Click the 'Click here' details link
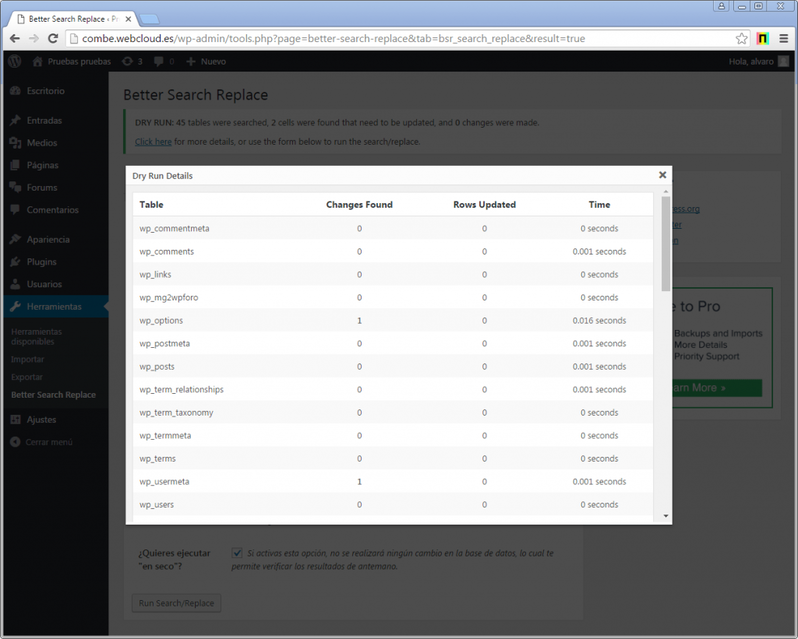 point(153,142)
